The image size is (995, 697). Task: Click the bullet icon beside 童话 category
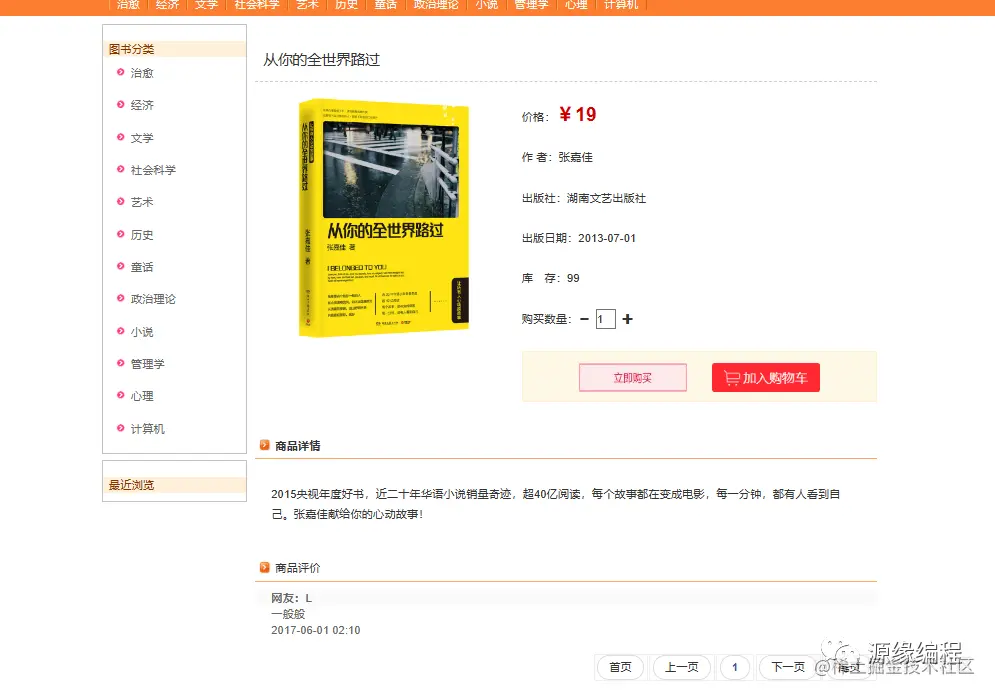pyautogui.click(x=121, y=267)
